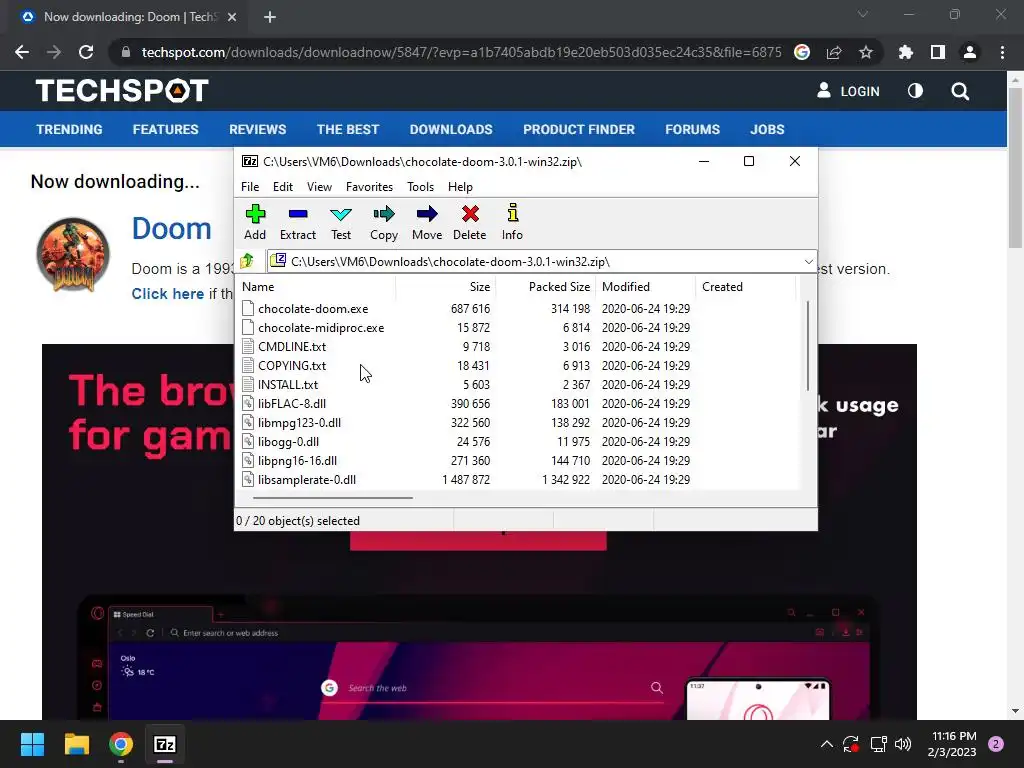Click the Extract icon in 7-Zip
Screen dimensions: 1024x768
[298, 214]
